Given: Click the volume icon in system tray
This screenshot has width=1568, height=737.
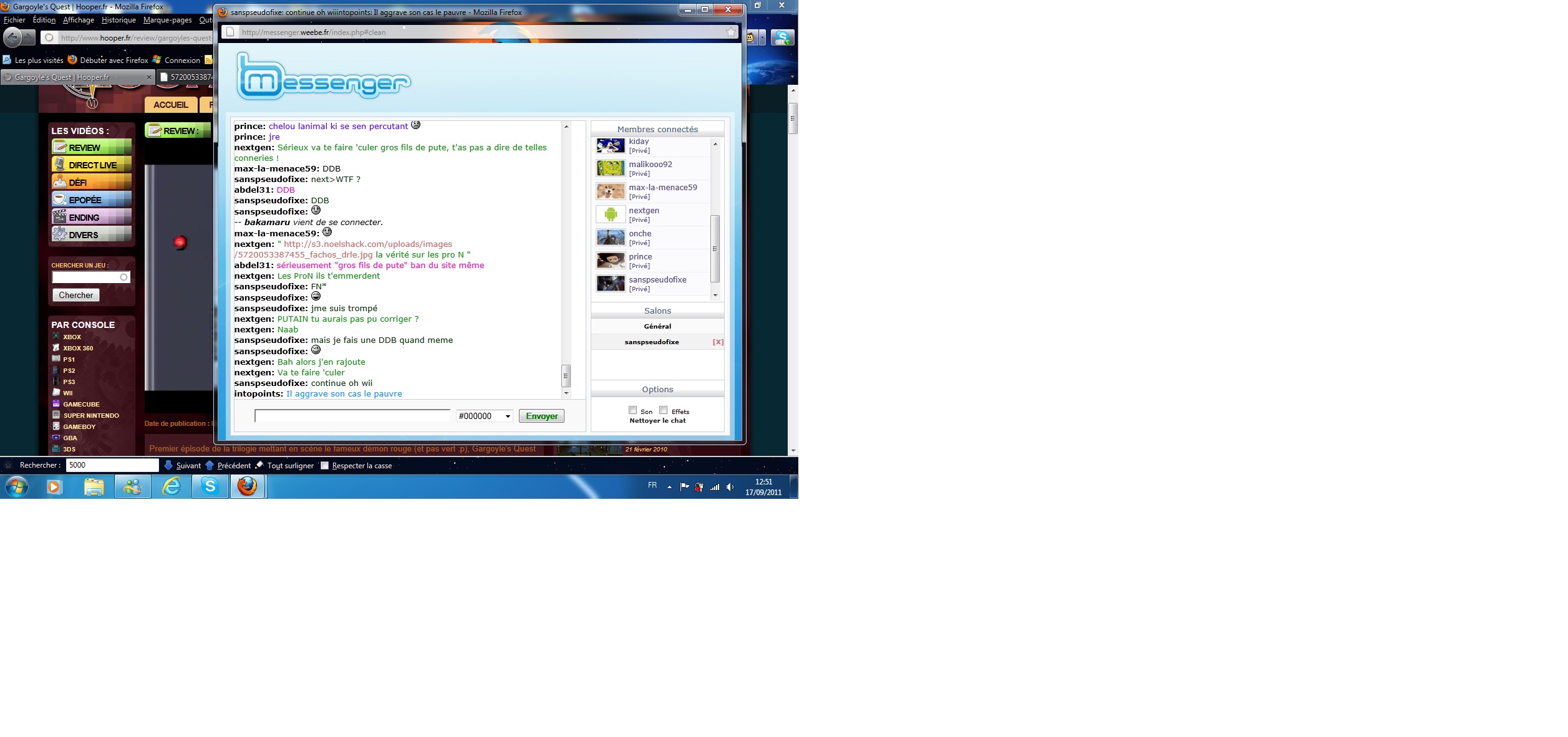Looking at the screenshot, I should pyautogui.click(x=730, y=487).
